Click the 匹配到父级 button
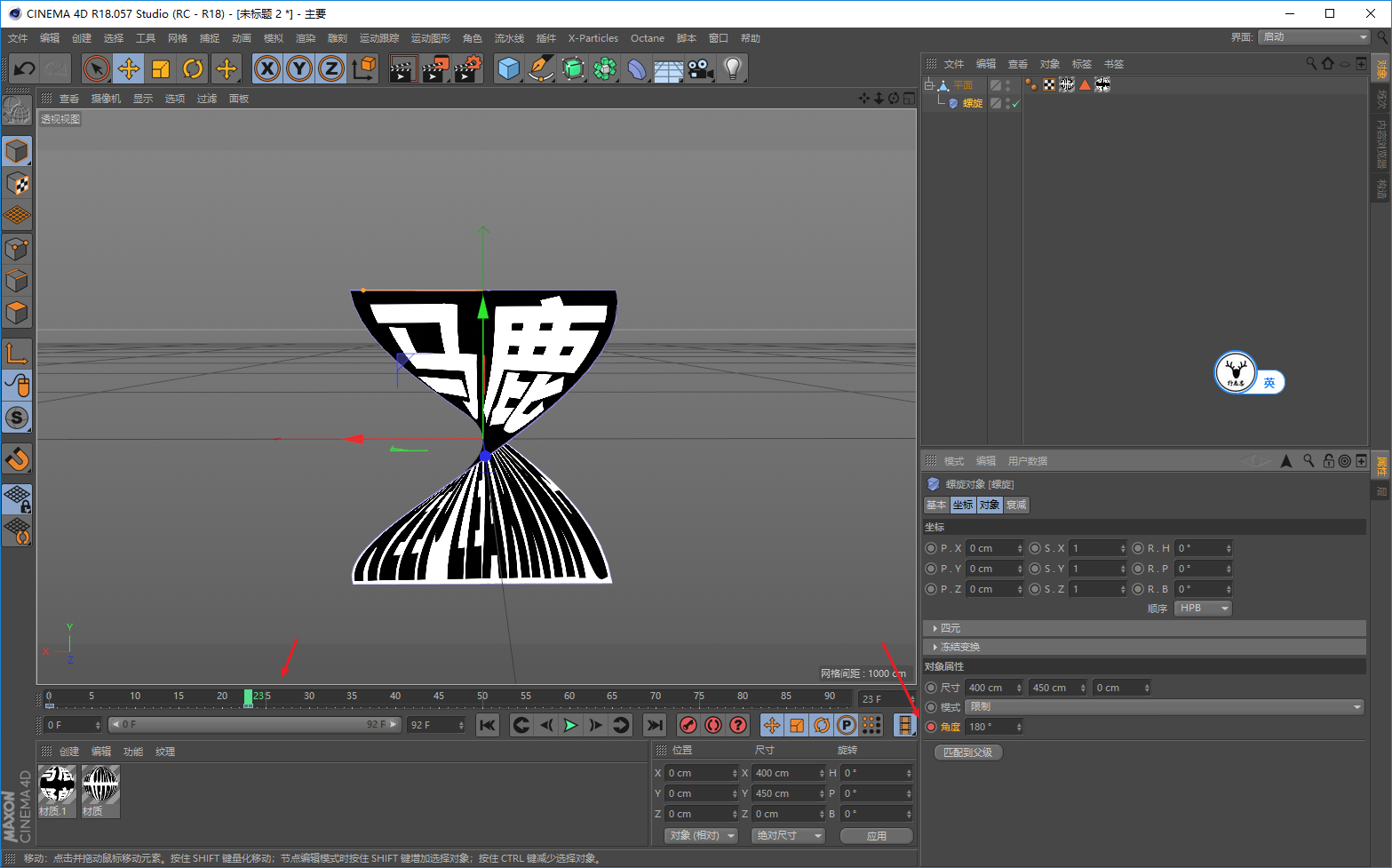Screen dimensions: 1392x868 [x=968, y=753]
